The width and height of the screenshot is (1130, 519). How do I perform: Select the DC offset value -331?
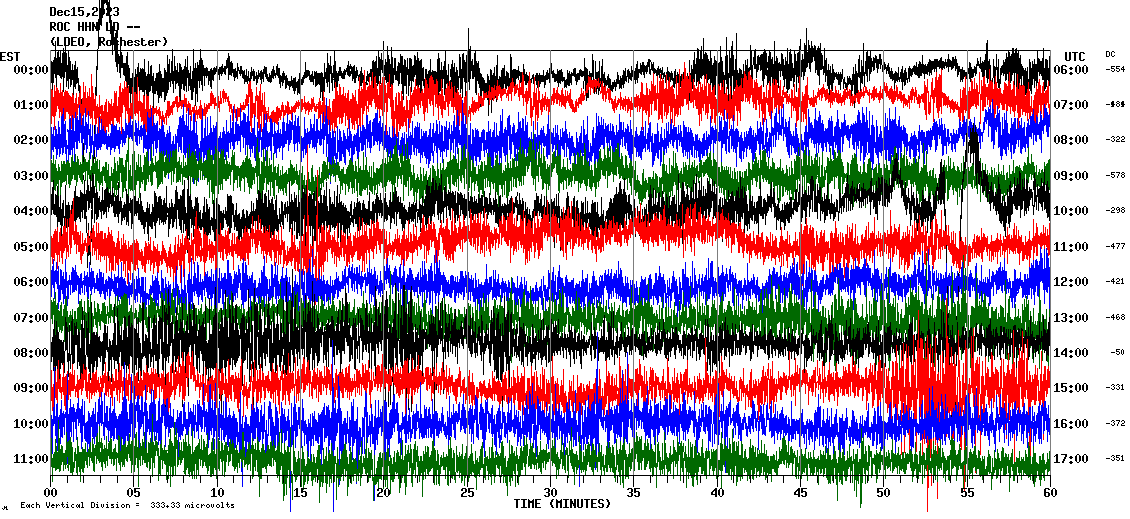(x=1116, y=388)
